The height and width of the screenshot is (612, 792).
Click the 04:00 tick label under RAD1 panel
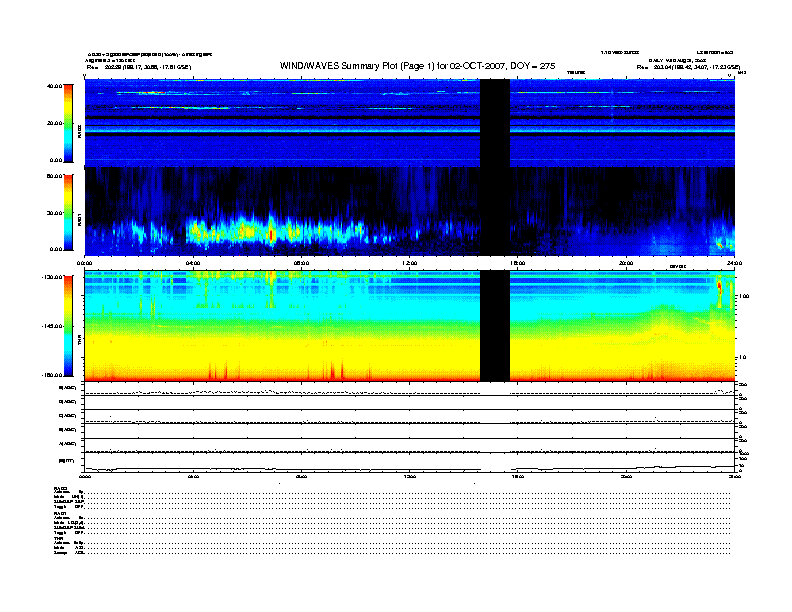tap(193, 263)
